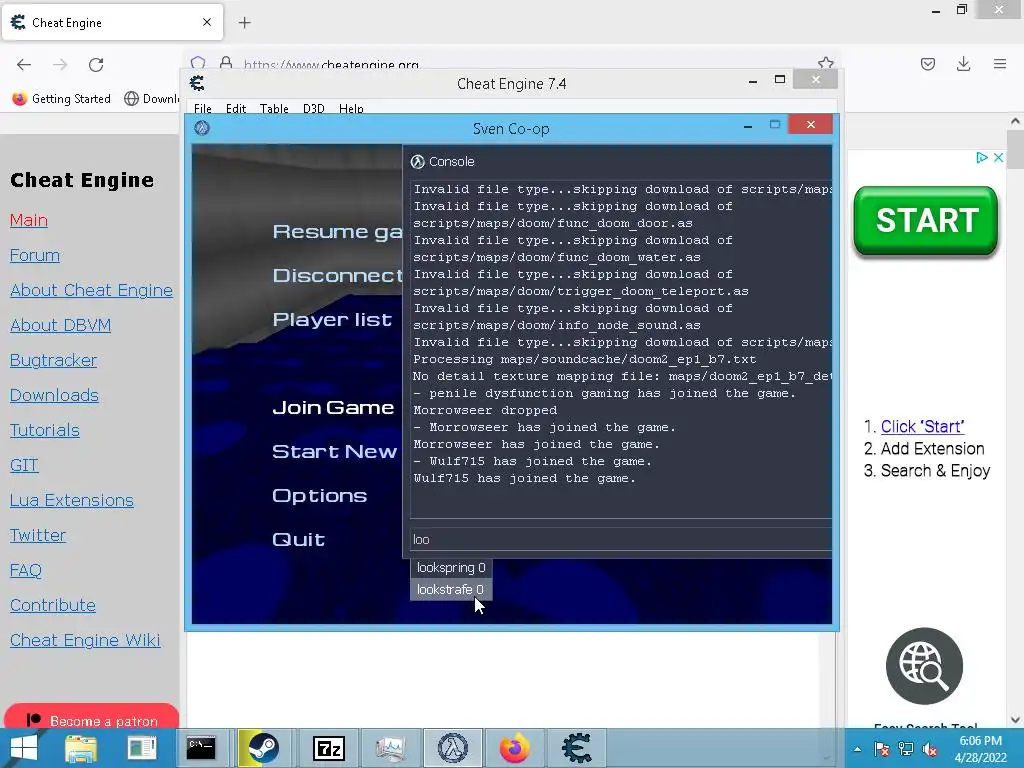1024x768 pixels.
Task: Open FAQ link
Action: [25, 570]
